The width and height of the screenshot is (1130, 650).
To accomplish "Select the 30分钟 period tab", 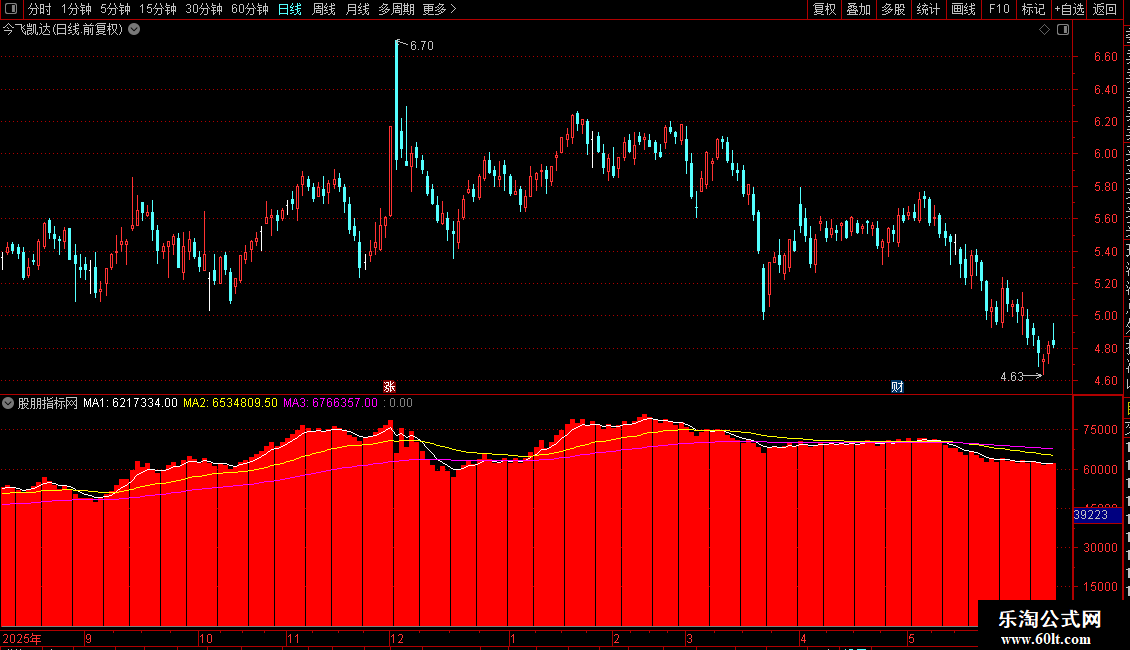I will [204, 9].
